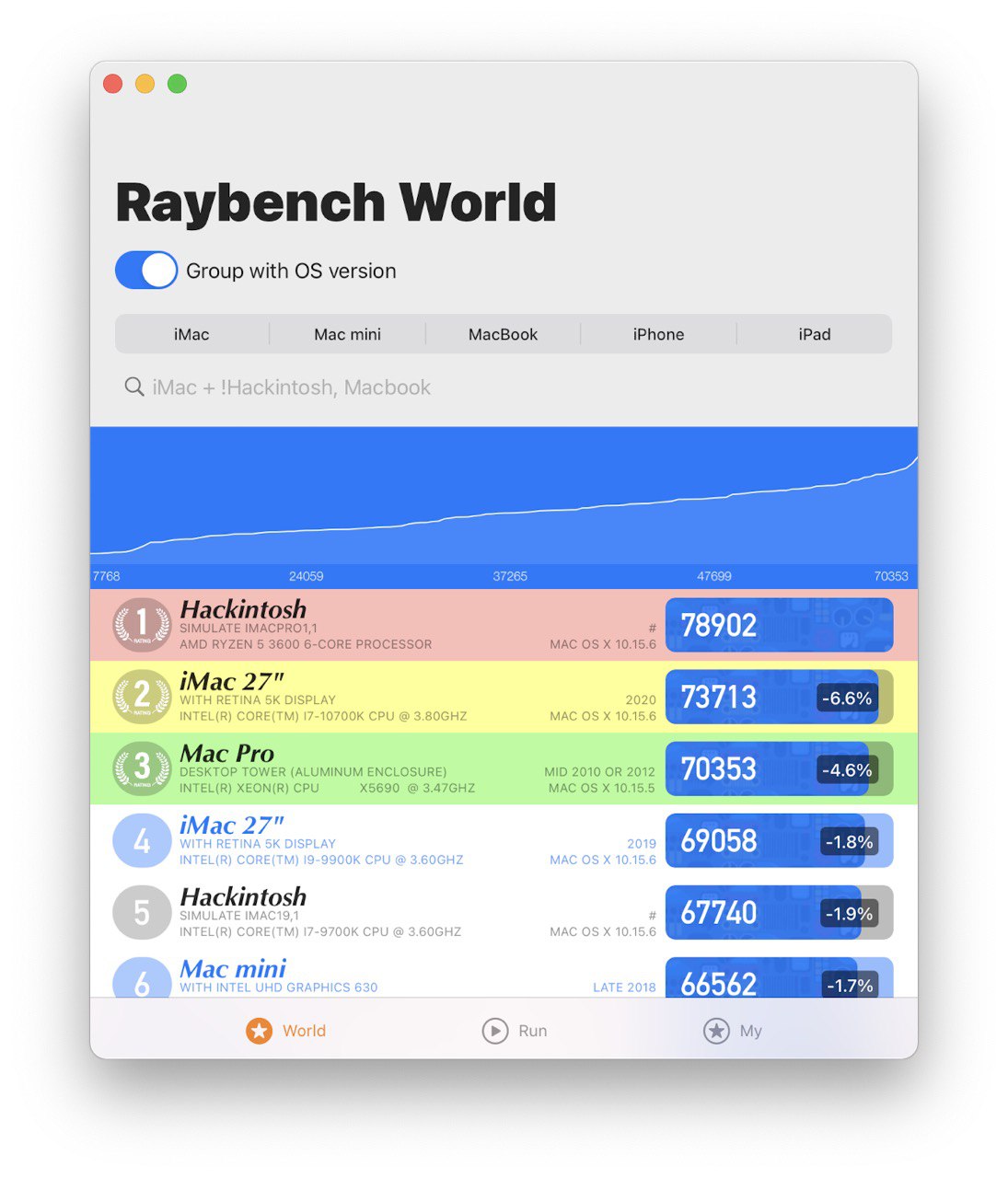Click the rank 6 circle badge

pyautogui.click(x=142, y=977)
